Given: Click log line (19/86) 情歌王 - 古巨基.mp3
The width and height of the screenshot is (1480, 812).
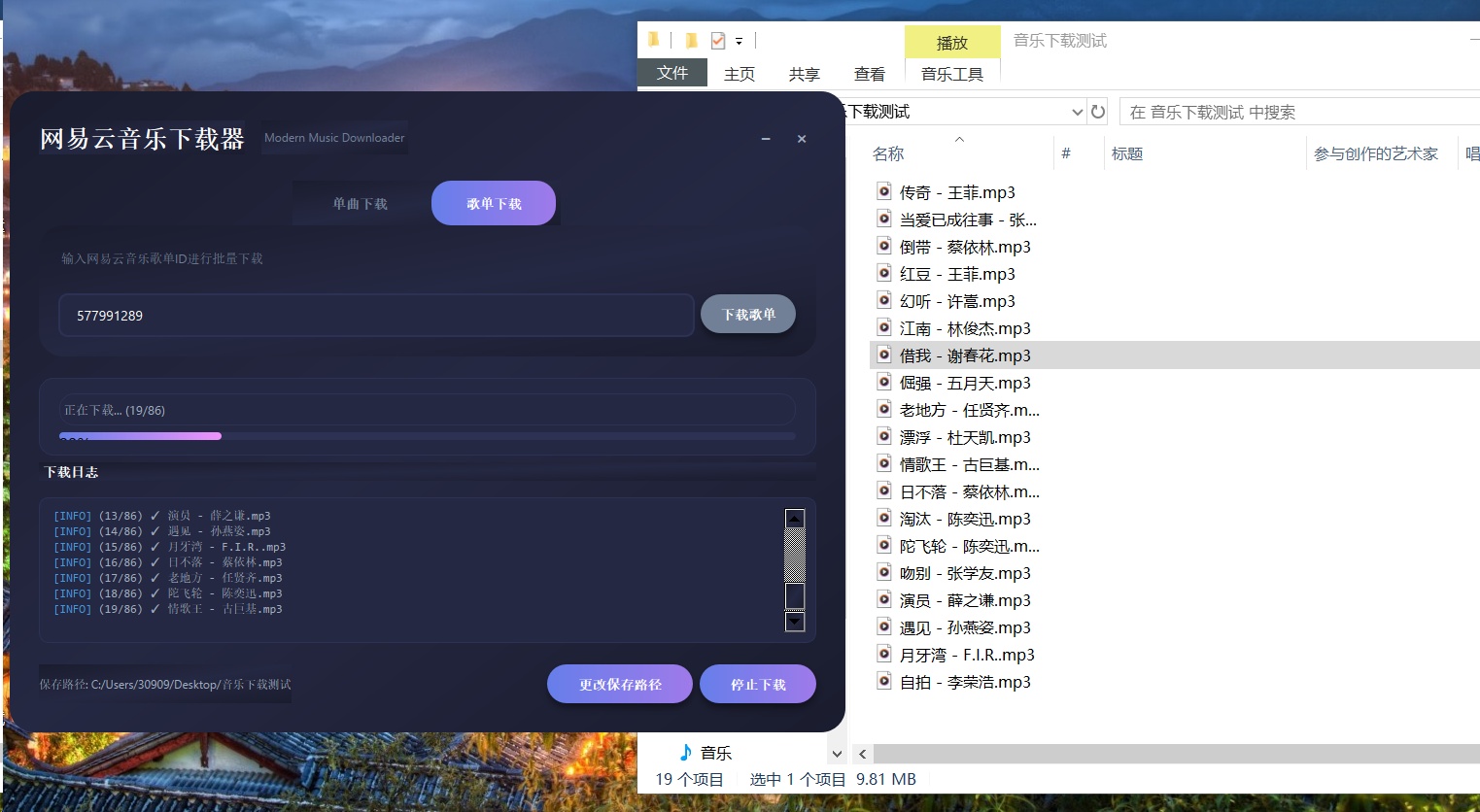Looking at the screenshot, I should coord(168,609).
